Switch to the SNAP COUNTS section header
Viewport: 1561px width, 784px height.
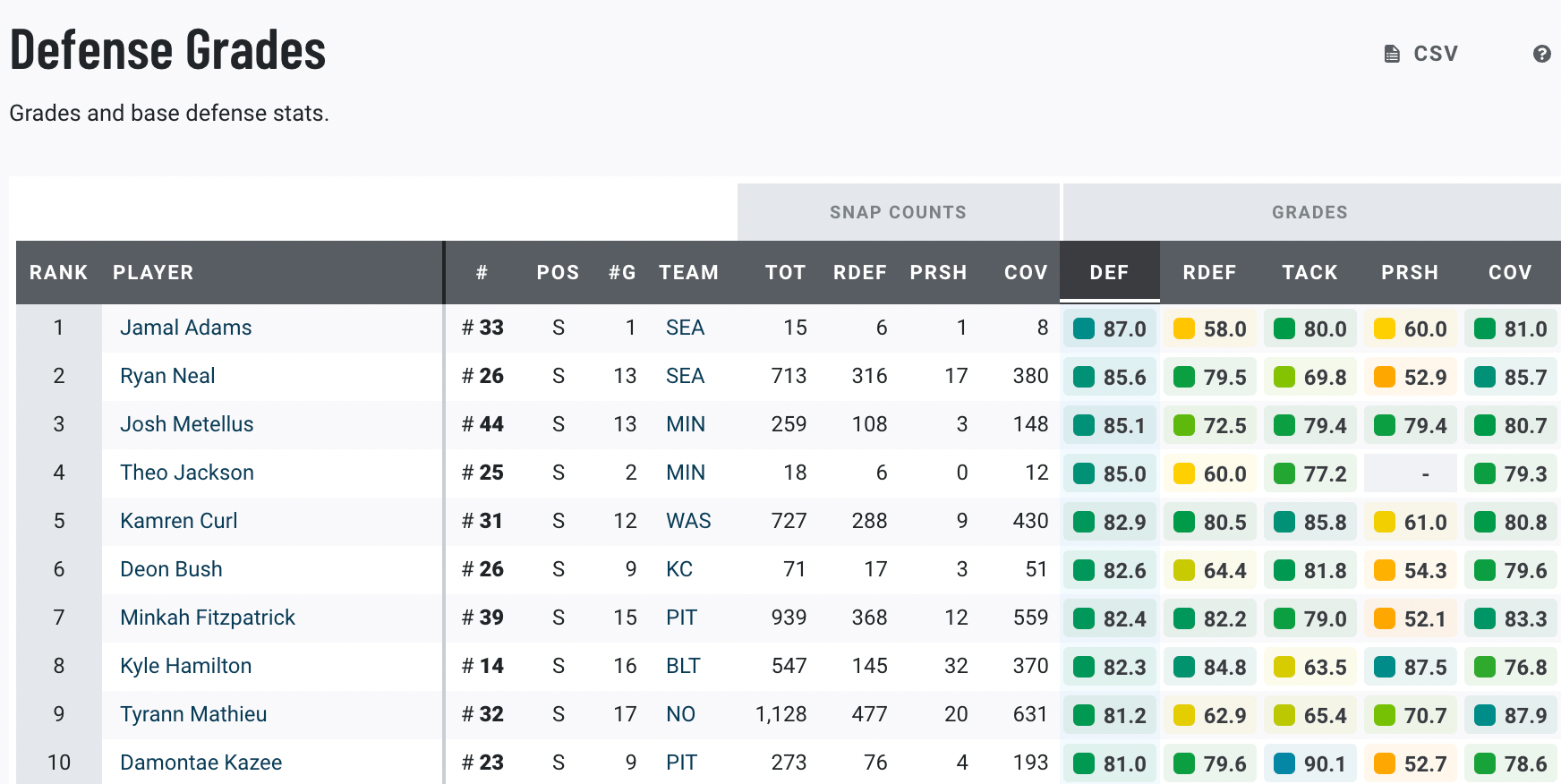[898, 212]
